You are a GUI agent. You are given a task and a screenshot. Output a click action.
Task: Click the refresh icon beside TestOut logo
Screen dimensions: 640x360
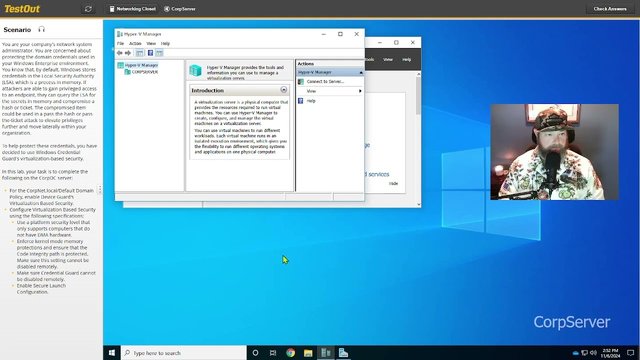point(88,9)
